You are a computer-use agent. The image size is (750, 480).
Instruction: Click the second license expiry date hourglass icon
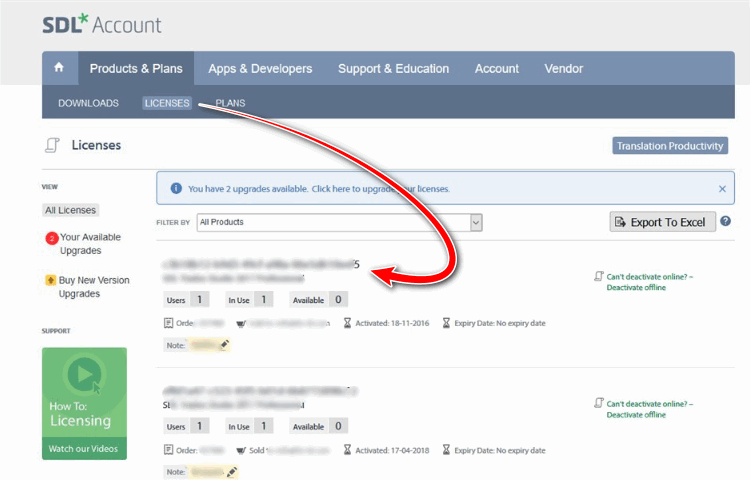446,450
